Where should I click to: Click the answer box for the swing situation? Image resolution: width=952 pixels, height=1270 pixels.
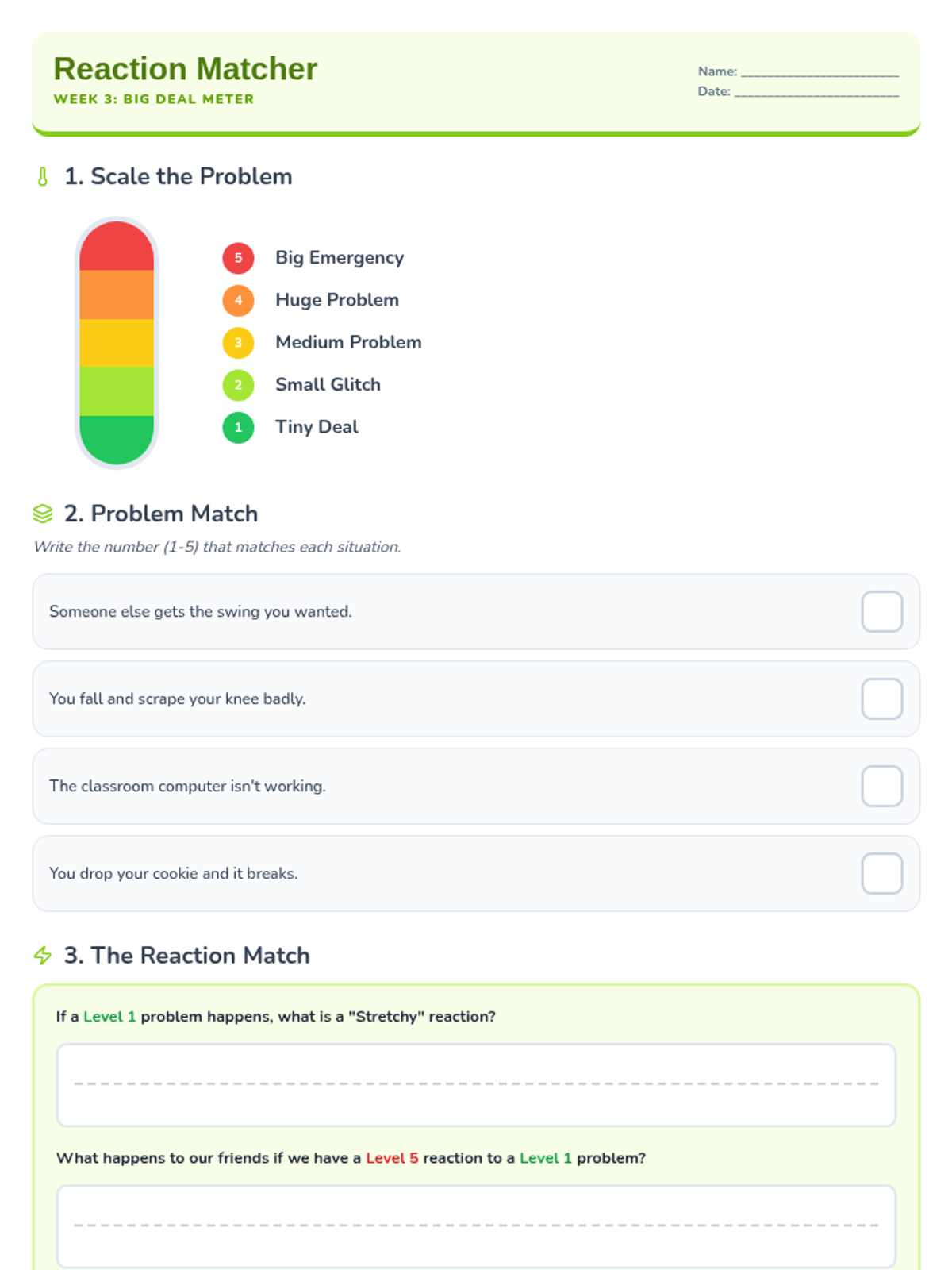click(x=882, y=611)
